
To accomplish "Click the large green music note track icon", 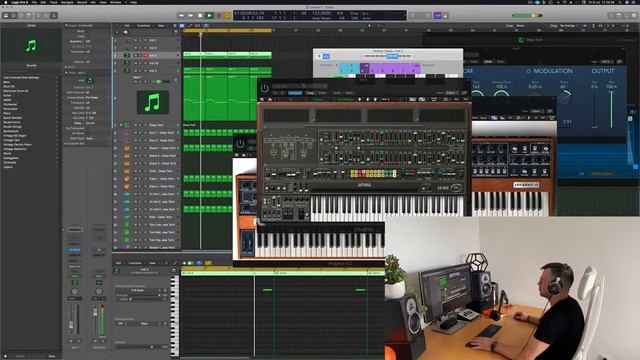I will click(x=153, y=102).
